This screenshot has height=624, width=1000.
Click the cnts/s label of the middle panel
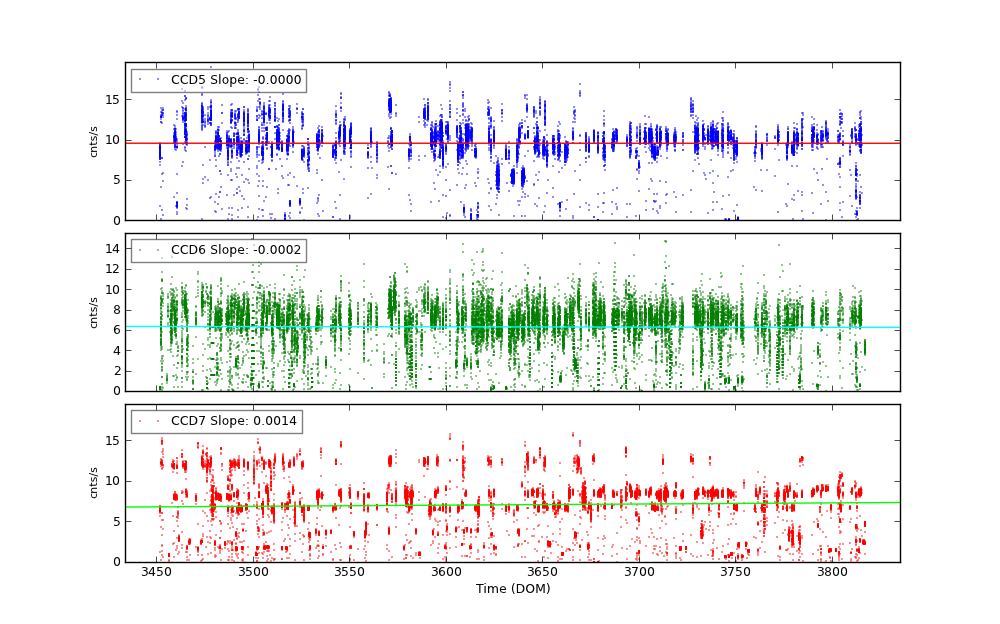tap(94, 312)
